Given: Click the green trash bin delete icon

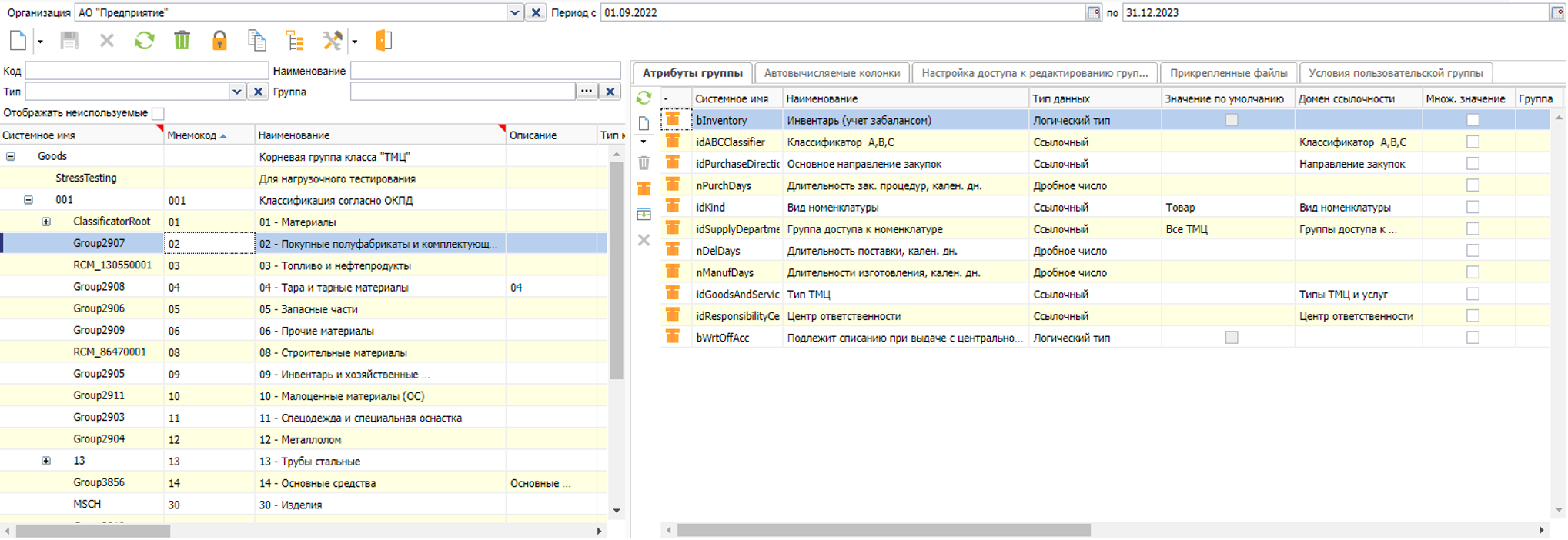Looking at the screenshot, I should [x=182, y=41].
